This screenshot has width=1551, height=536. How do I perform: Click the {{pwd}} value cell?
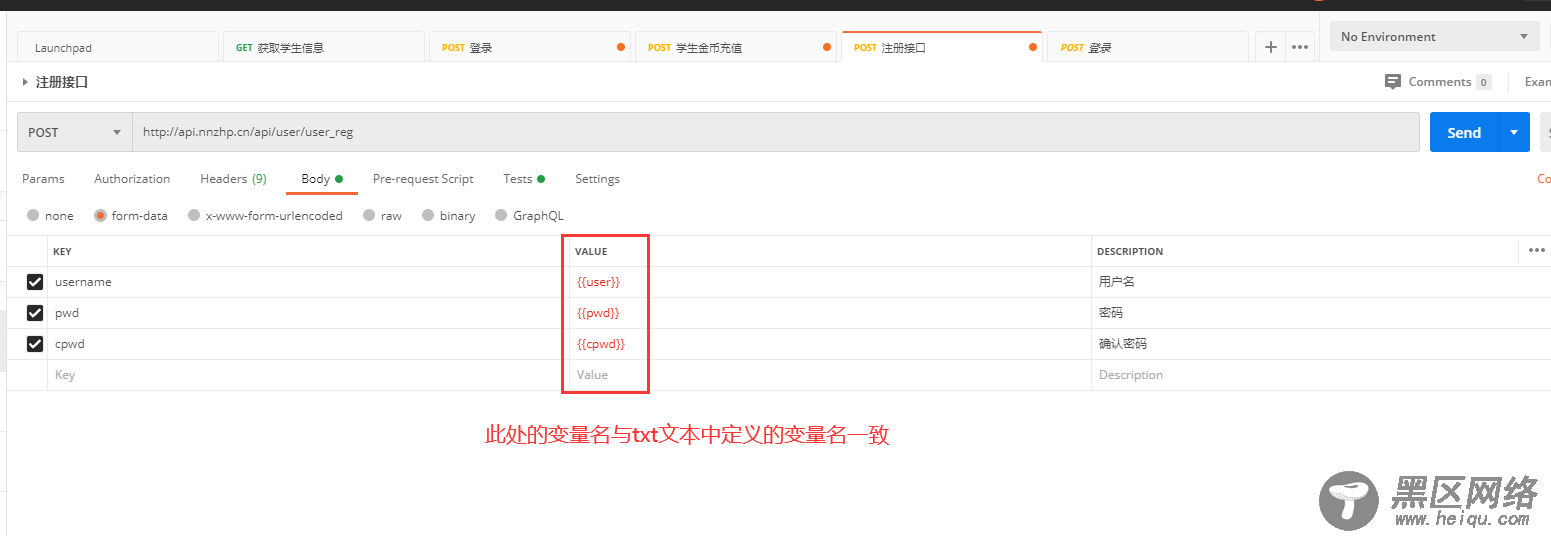point(829,313)
